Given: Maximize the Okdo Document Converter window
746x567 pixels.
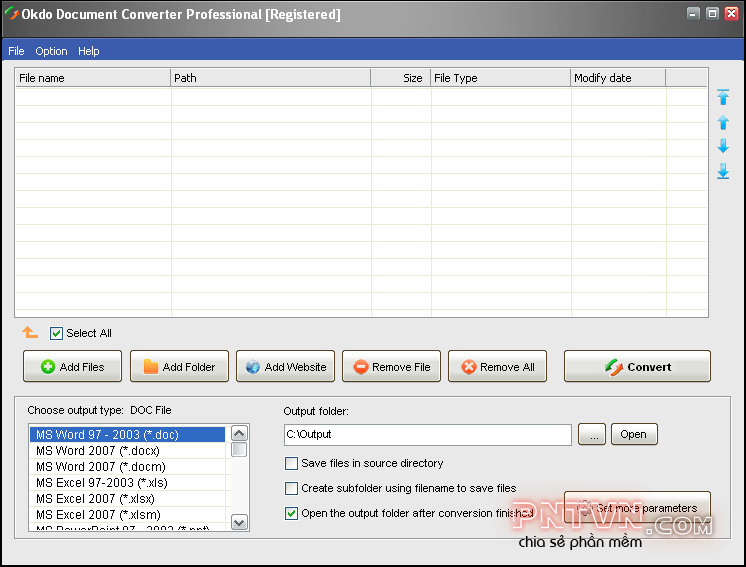Looking at the screenshot, I should [x=712, y=13].
